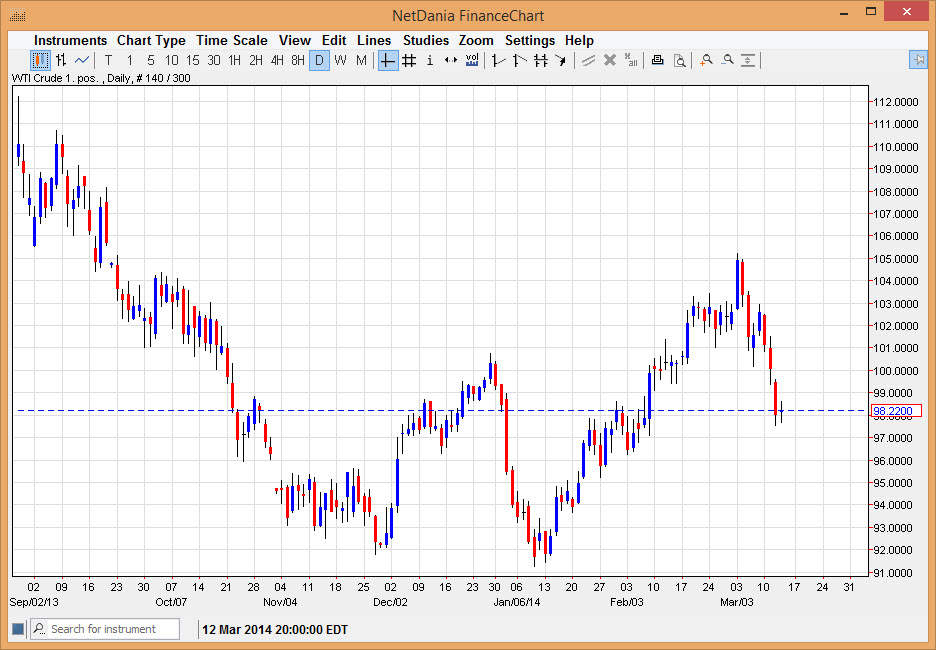The height and width of the screenshot is (650, 936).
Task: Click the Search for instrument field
Action: pos(112,629)
